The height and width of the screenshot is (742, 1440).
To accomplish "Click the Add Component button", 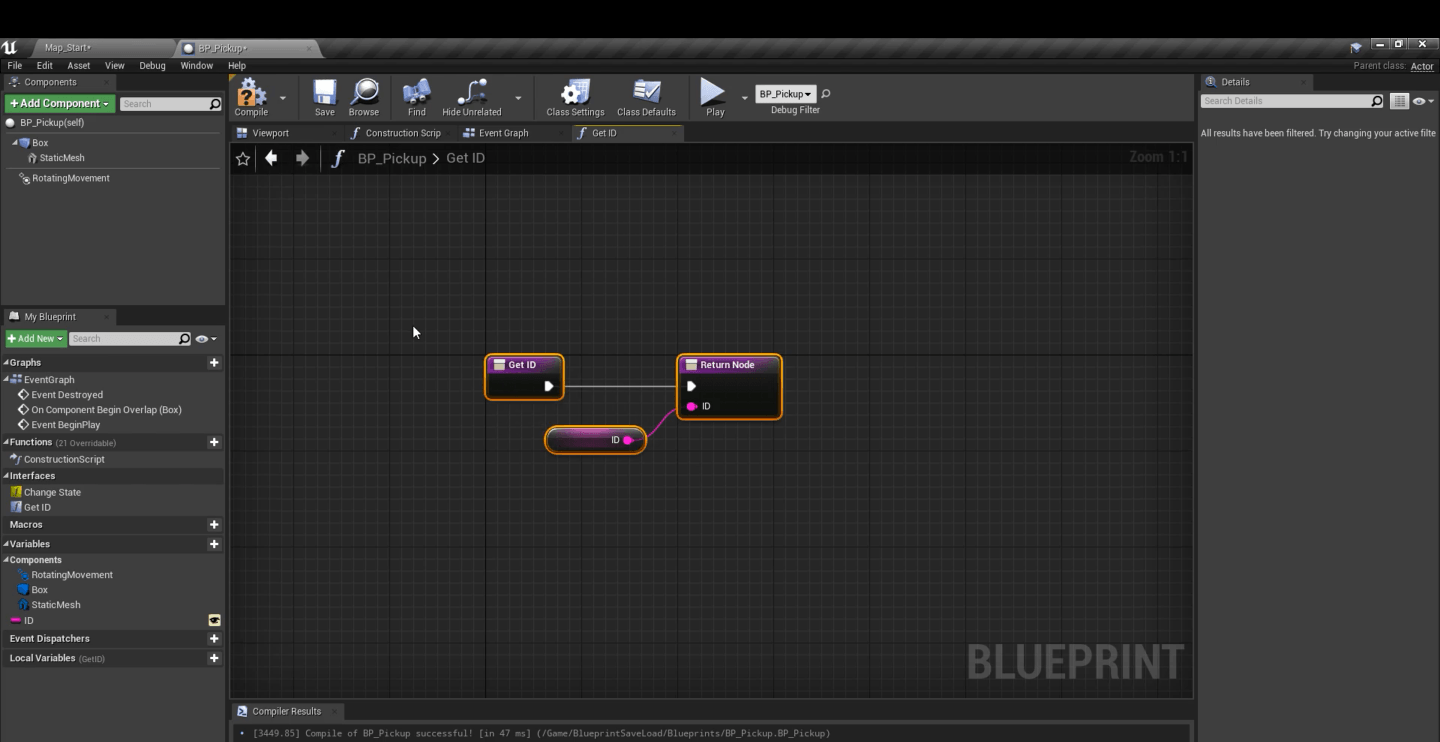I will pyautogui.click(x=58, y=103).
